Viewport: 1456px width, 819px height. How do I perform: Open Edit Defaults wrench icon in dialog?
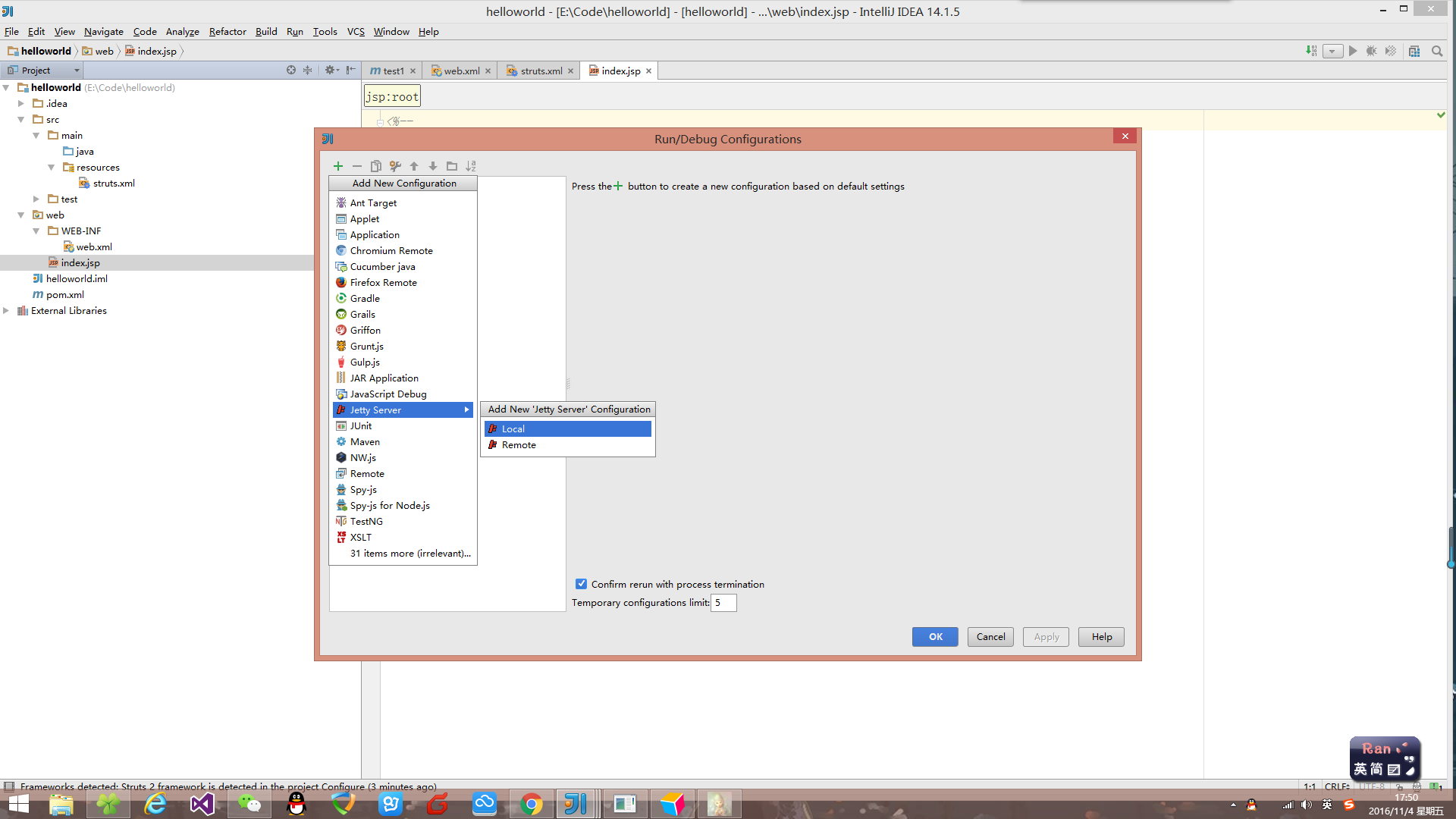395,166
